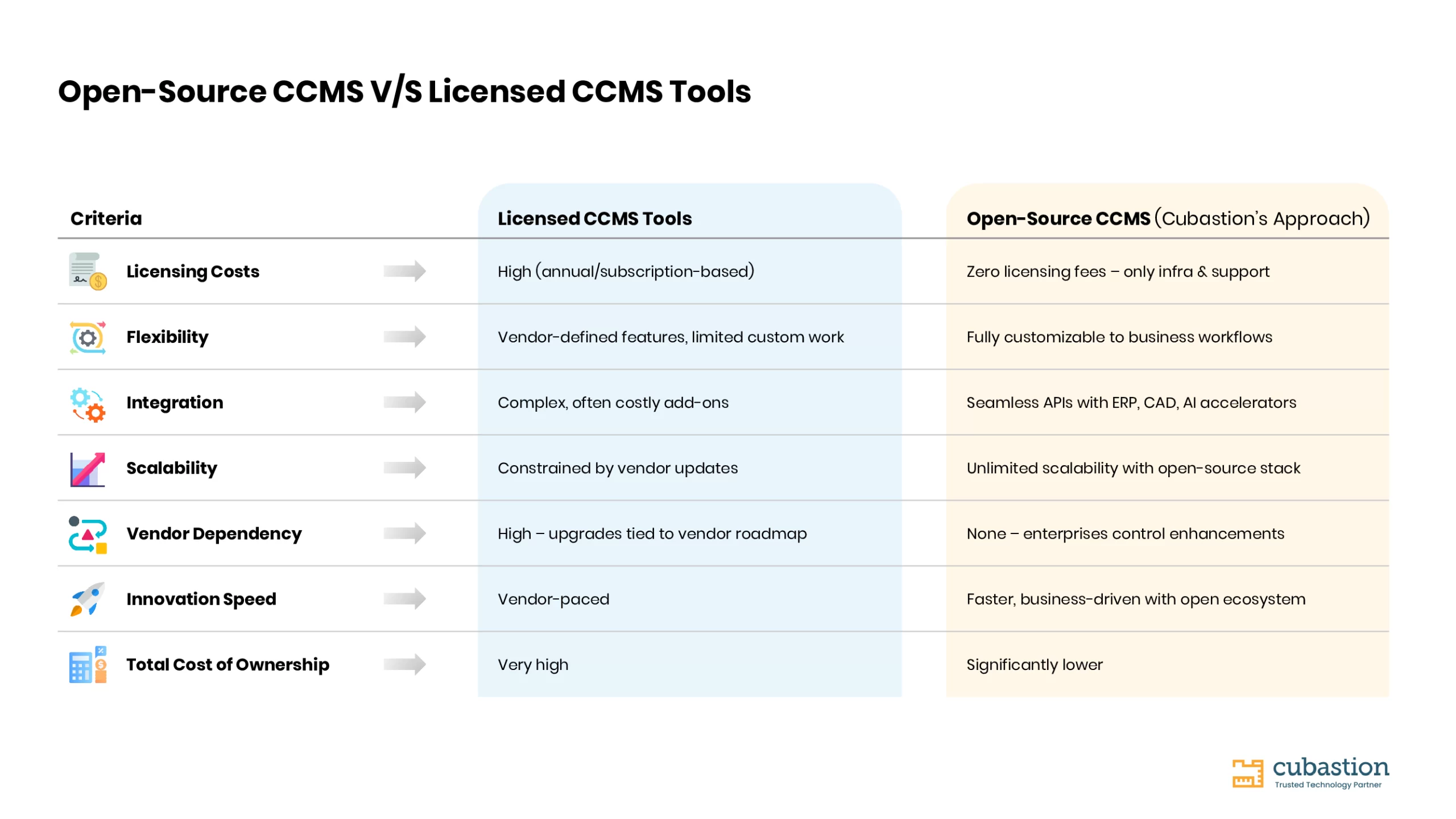Click the Licensing Costs certificate icon
The image size is (1456, 819).
(x=88, y=271)
